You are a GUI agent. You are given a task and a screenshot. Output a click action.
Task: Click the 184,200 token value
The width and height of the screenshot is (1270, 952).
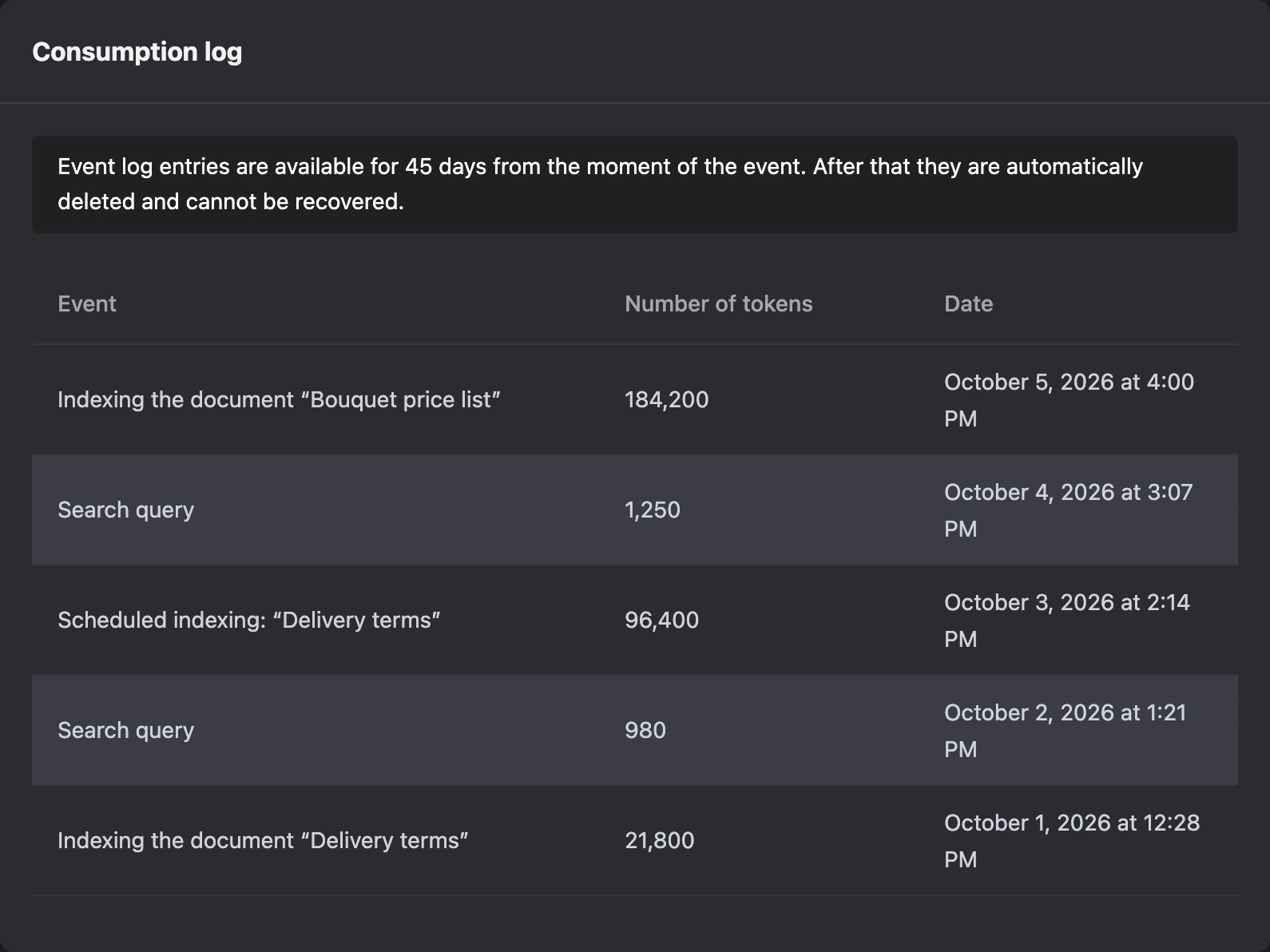coord(666,399)
